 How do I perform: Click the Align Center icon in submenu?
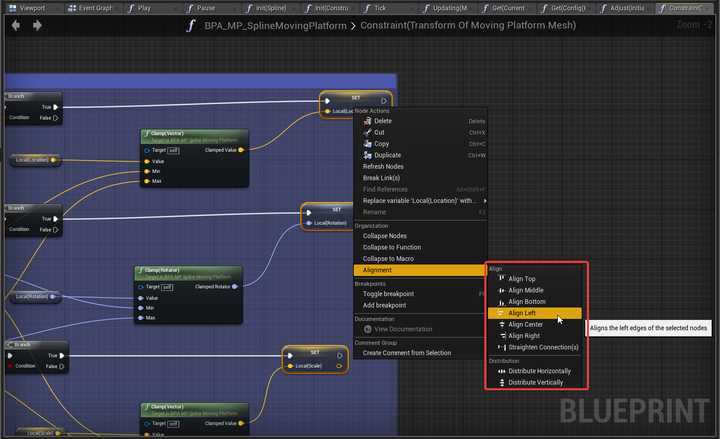coord(501,324)
